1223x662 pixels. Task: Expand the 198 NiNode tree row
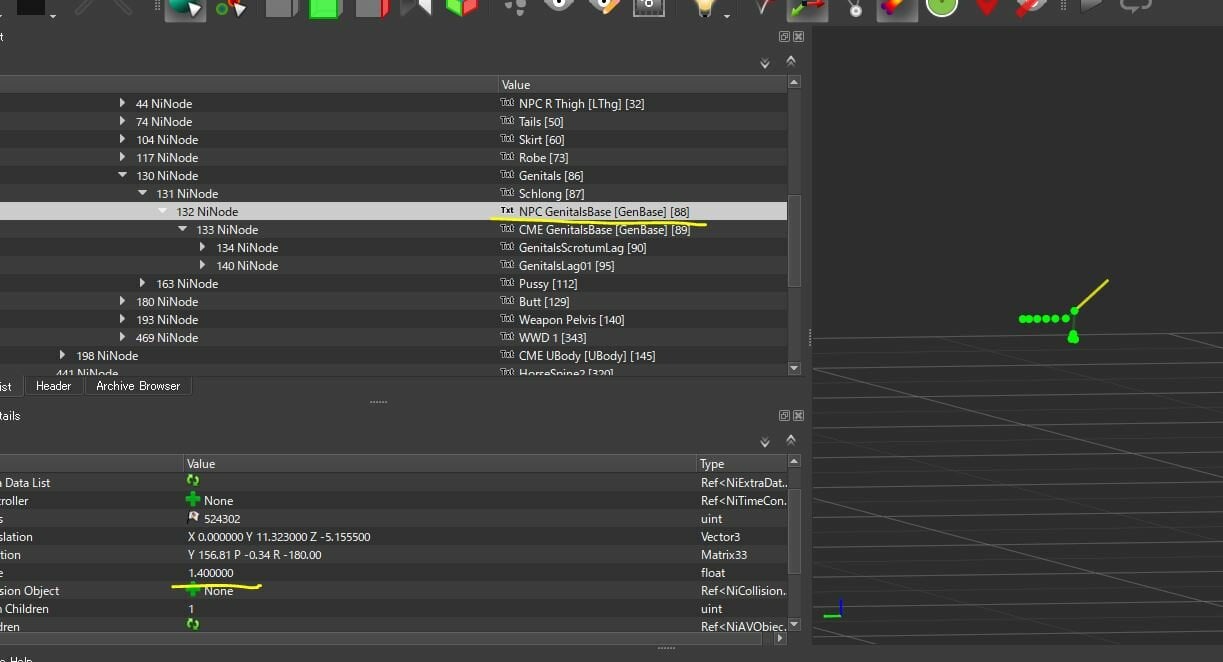click(63, 355)
